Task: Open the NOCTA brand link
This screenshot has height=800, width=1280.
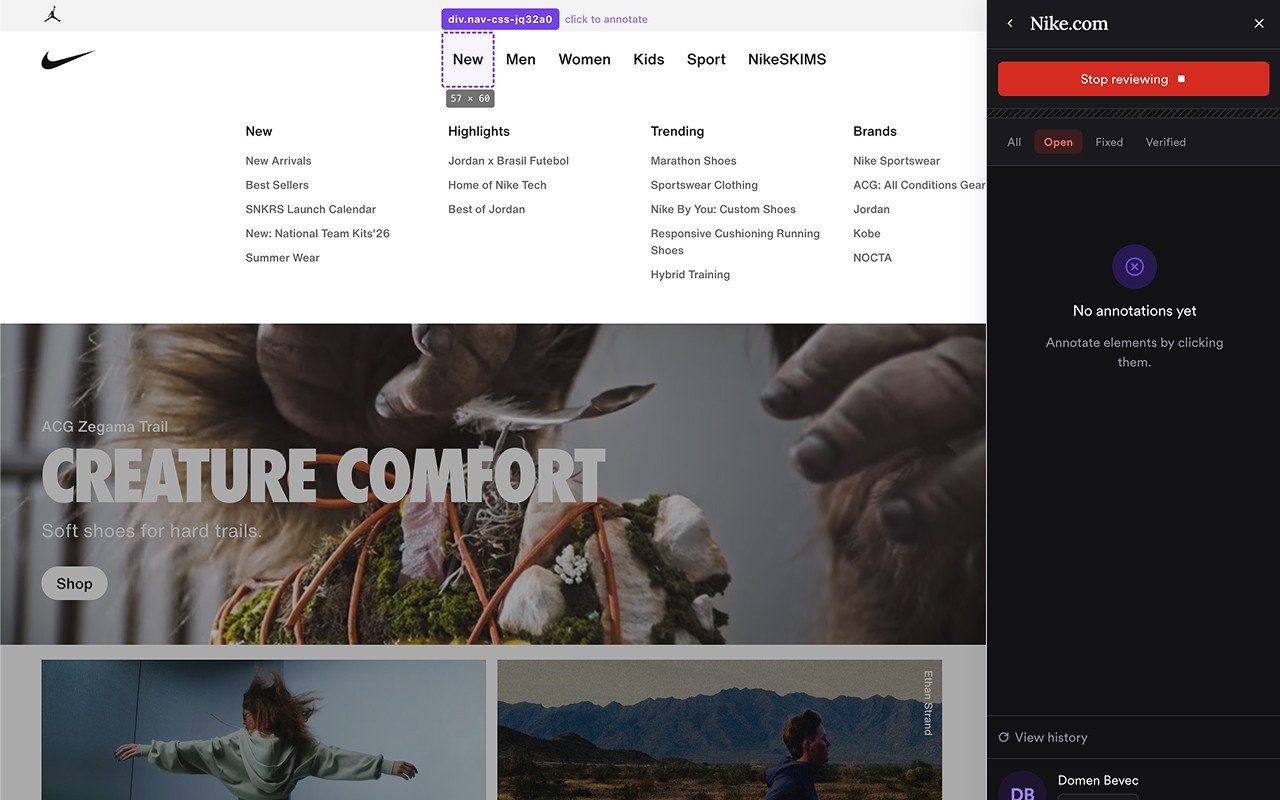Action: pos(873,258)
